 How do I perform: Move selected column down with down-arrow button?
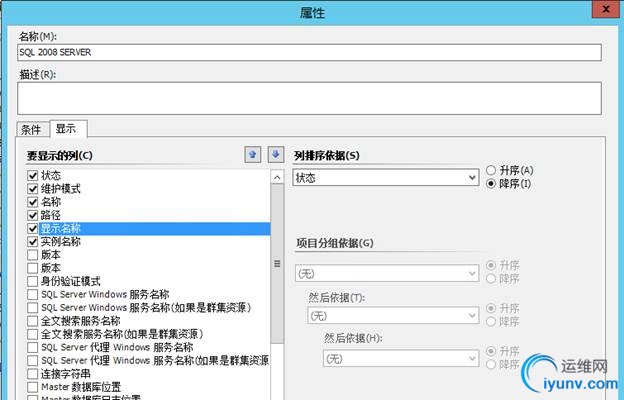pyautogui.click(x=276, y=155)
